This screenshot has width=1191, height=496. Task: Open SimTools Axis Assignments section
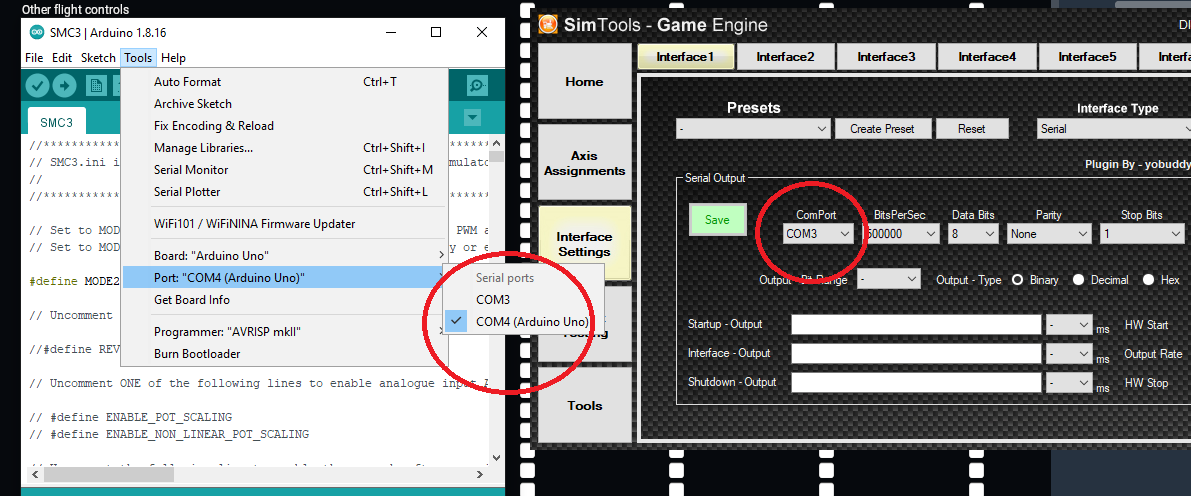coord(584,163)
